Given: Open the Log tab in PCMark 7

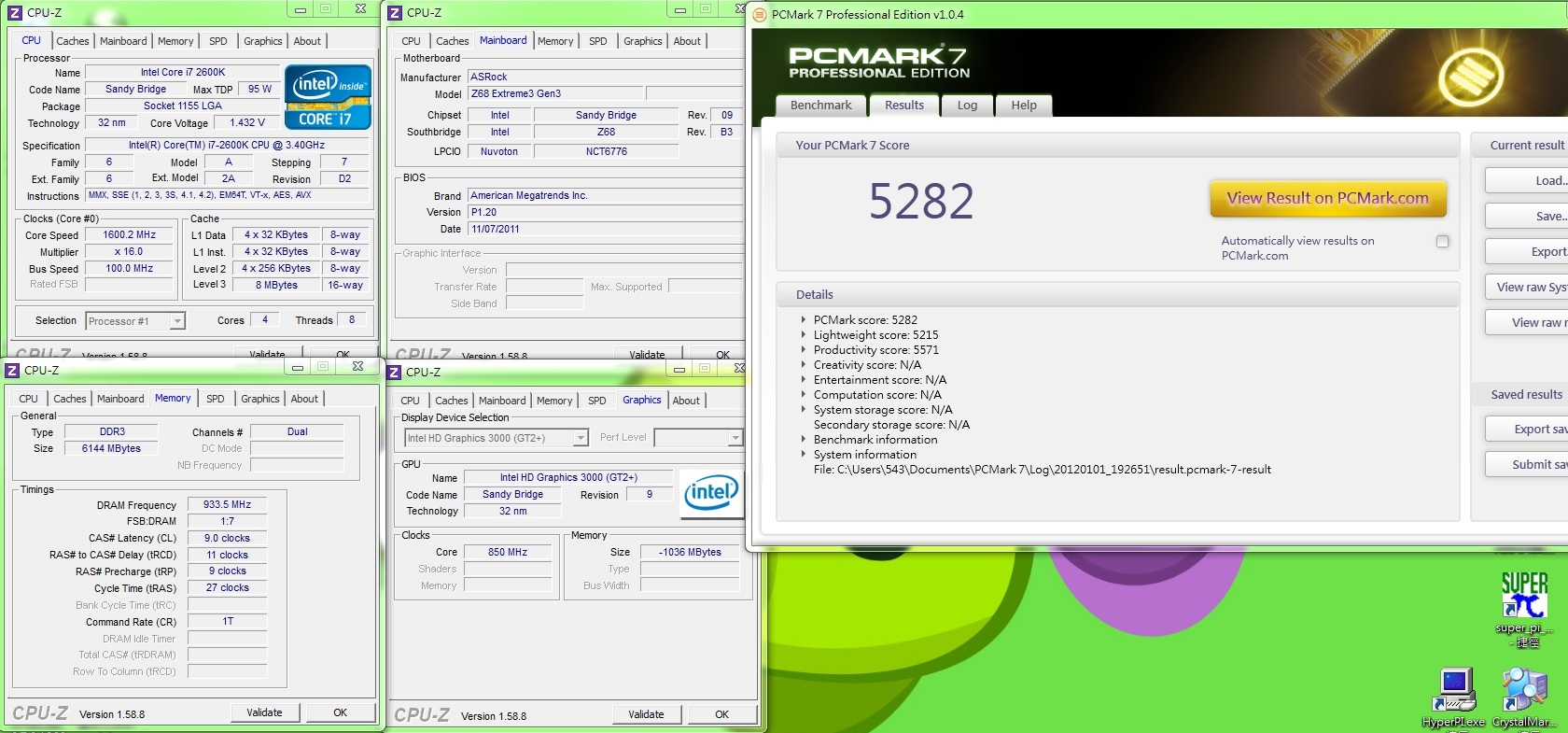Looking at the screenshot, I should (x=967, y=106).
